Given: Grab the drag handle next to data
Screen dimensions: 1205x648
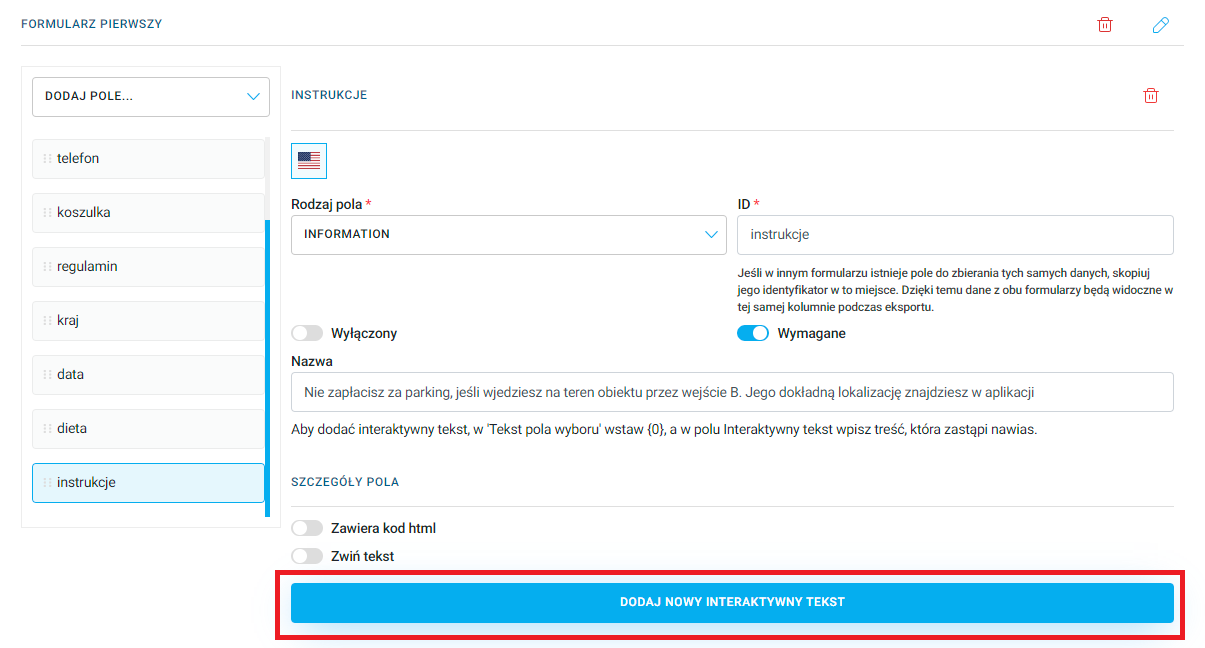Looking at the screenshot, I should pyautogui.click(x=47, y=374).
